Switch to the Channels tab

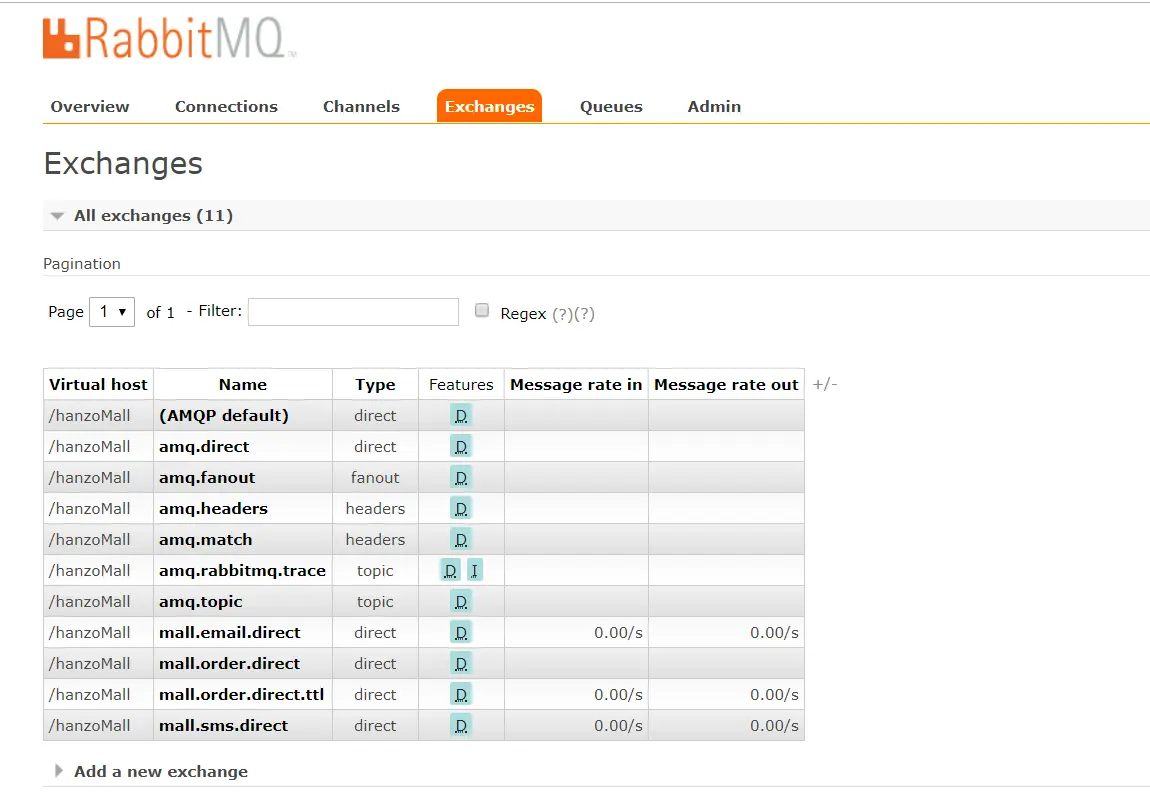click(x=361, y=106)
